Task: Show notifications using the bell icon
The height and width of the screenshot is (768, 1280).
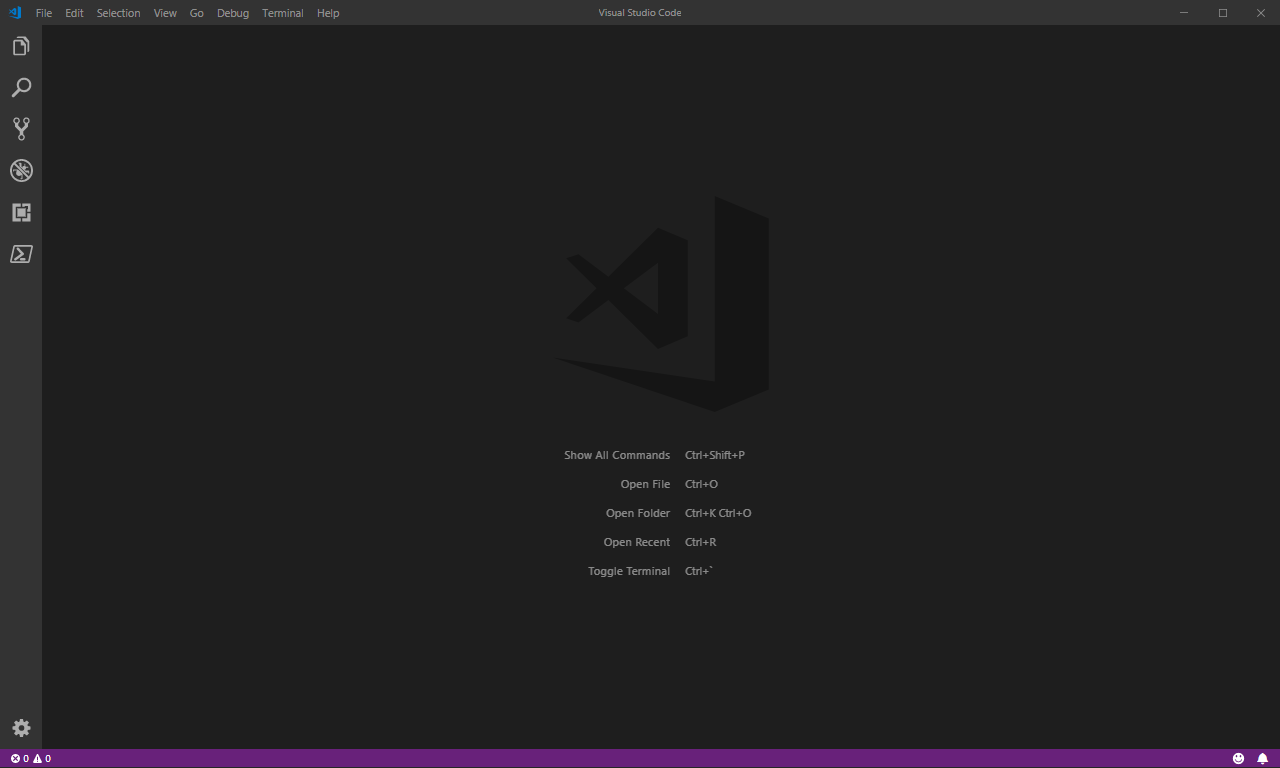Action: 1262,759
